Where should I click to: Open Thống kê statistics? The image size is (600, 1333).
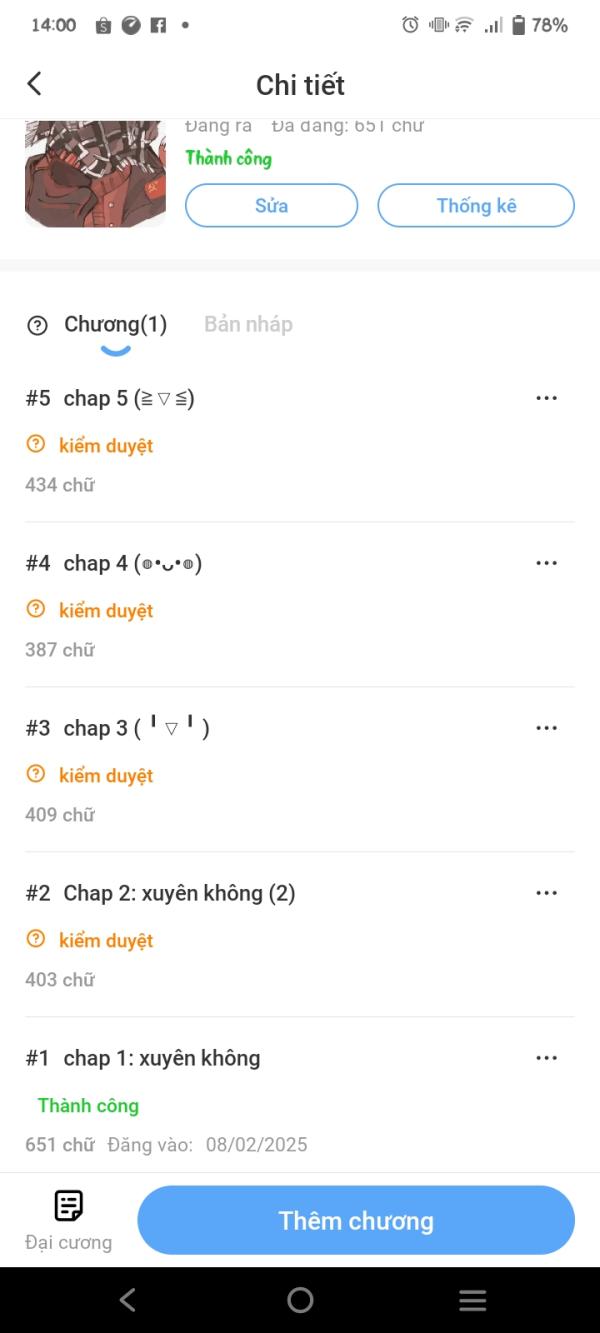[x=476, y=205]
